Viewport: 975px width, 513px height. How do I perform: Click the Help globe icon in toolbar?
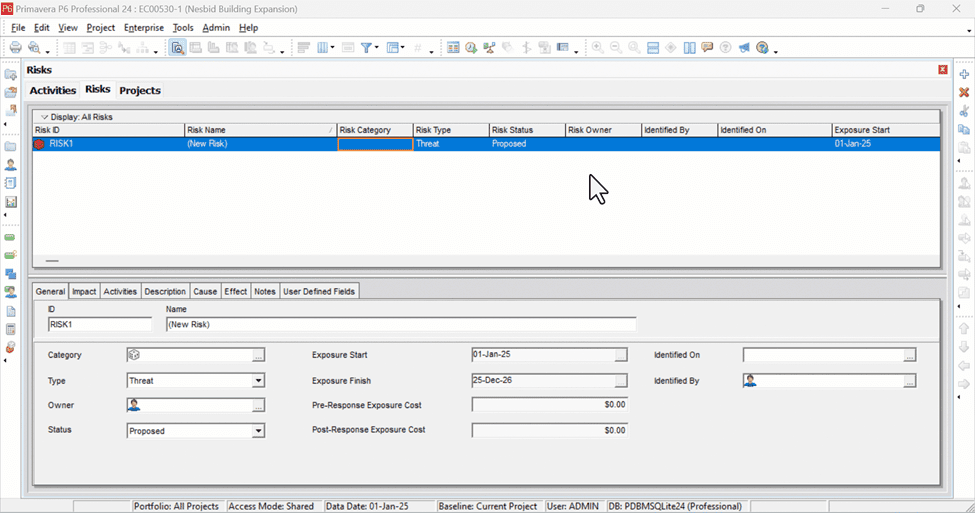(x=762, y=48)
